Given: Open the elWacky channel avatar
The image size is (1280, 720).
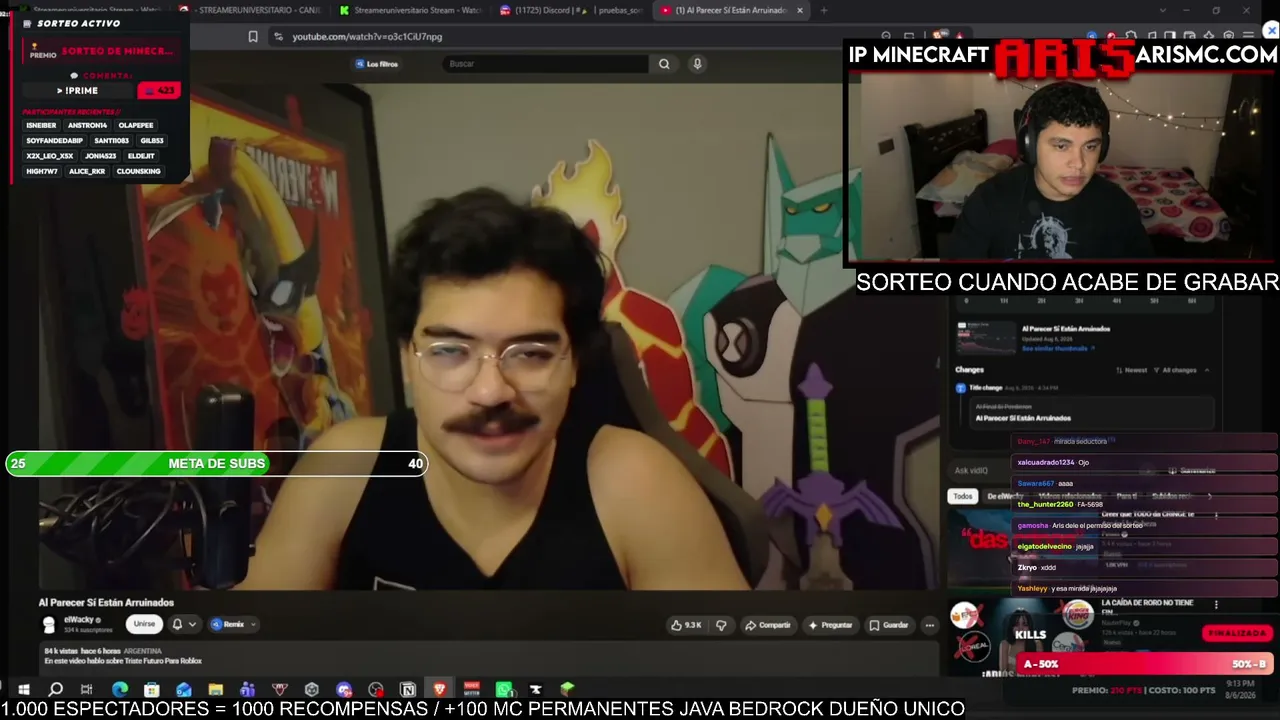Looking at the screenshot, I should 48,625.
